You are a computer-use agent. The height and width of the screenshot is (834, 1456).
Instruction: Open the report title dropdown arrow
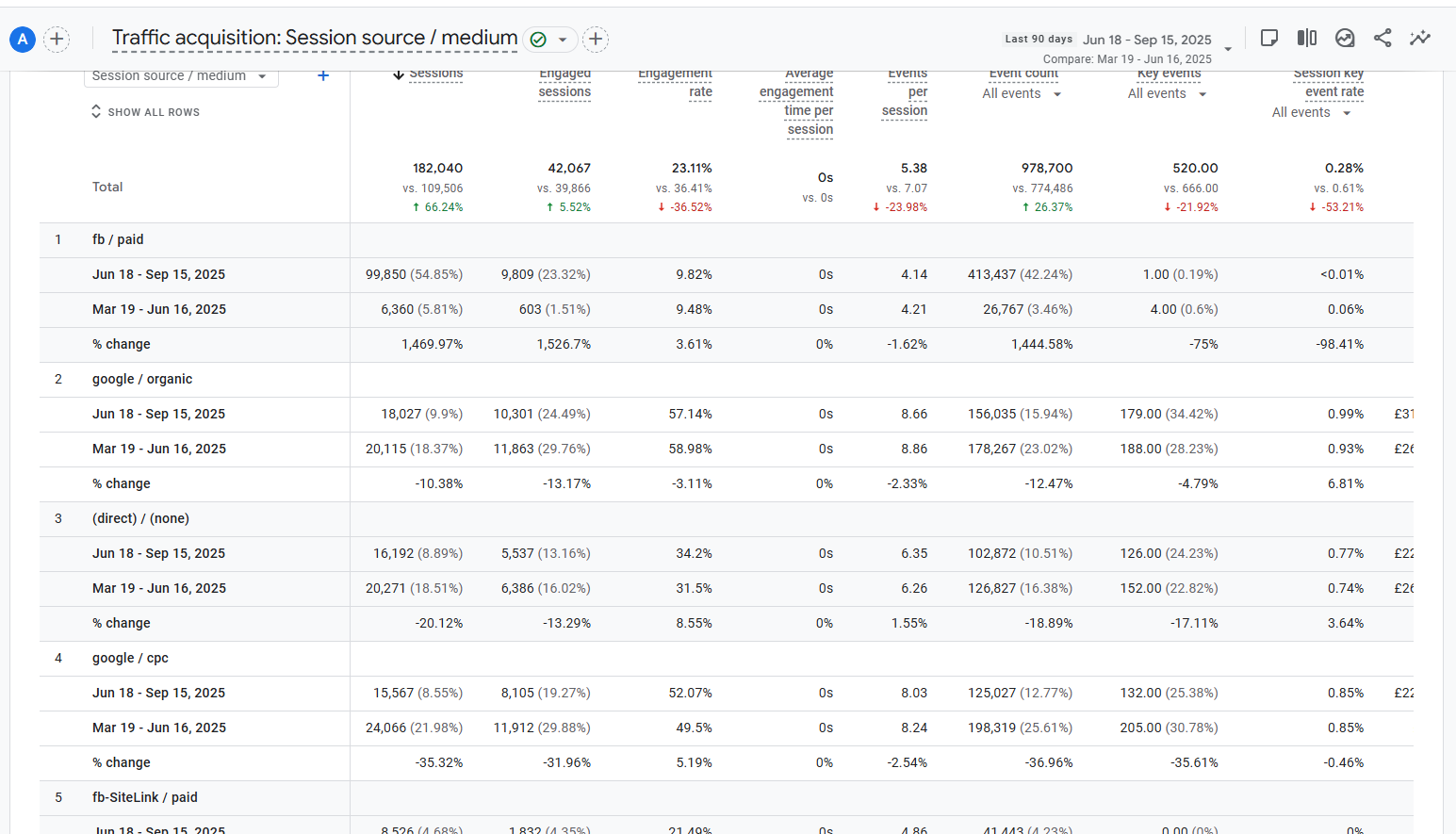coord(563,40)
